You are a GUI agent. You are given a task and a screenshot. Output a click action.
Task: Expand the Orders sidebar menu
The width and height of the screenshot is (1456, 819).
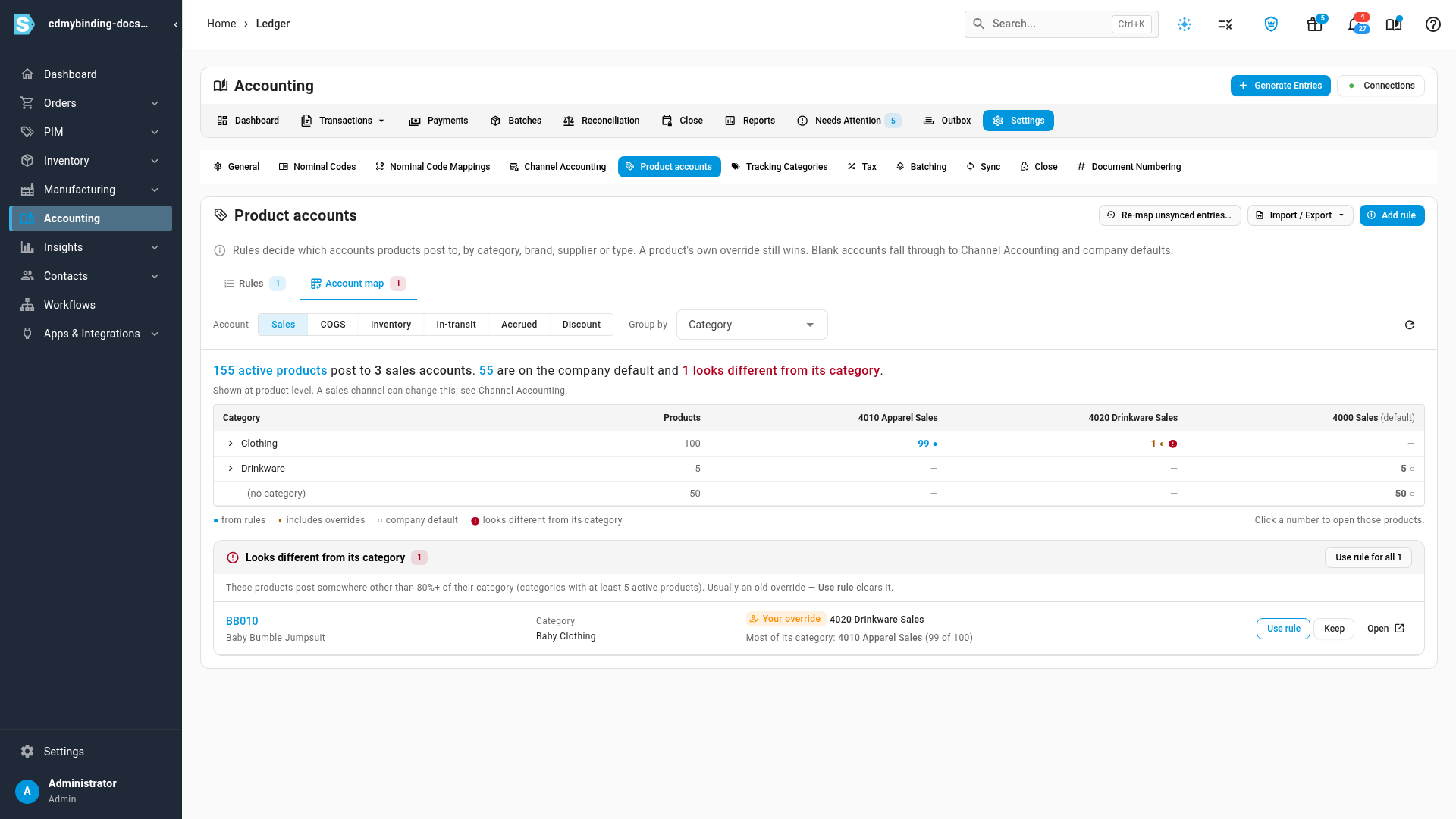(91, 103)
